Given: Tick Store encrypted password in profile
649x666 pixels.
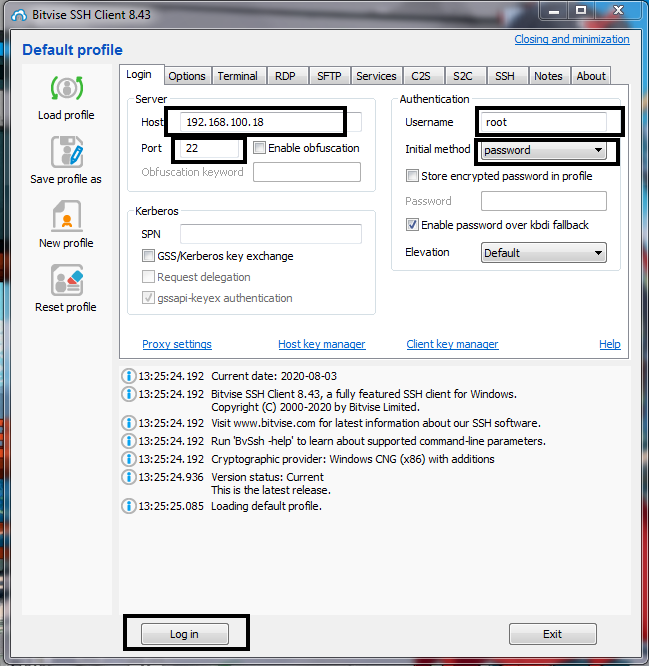Looking at the screenshot, I should click(412, 176).
